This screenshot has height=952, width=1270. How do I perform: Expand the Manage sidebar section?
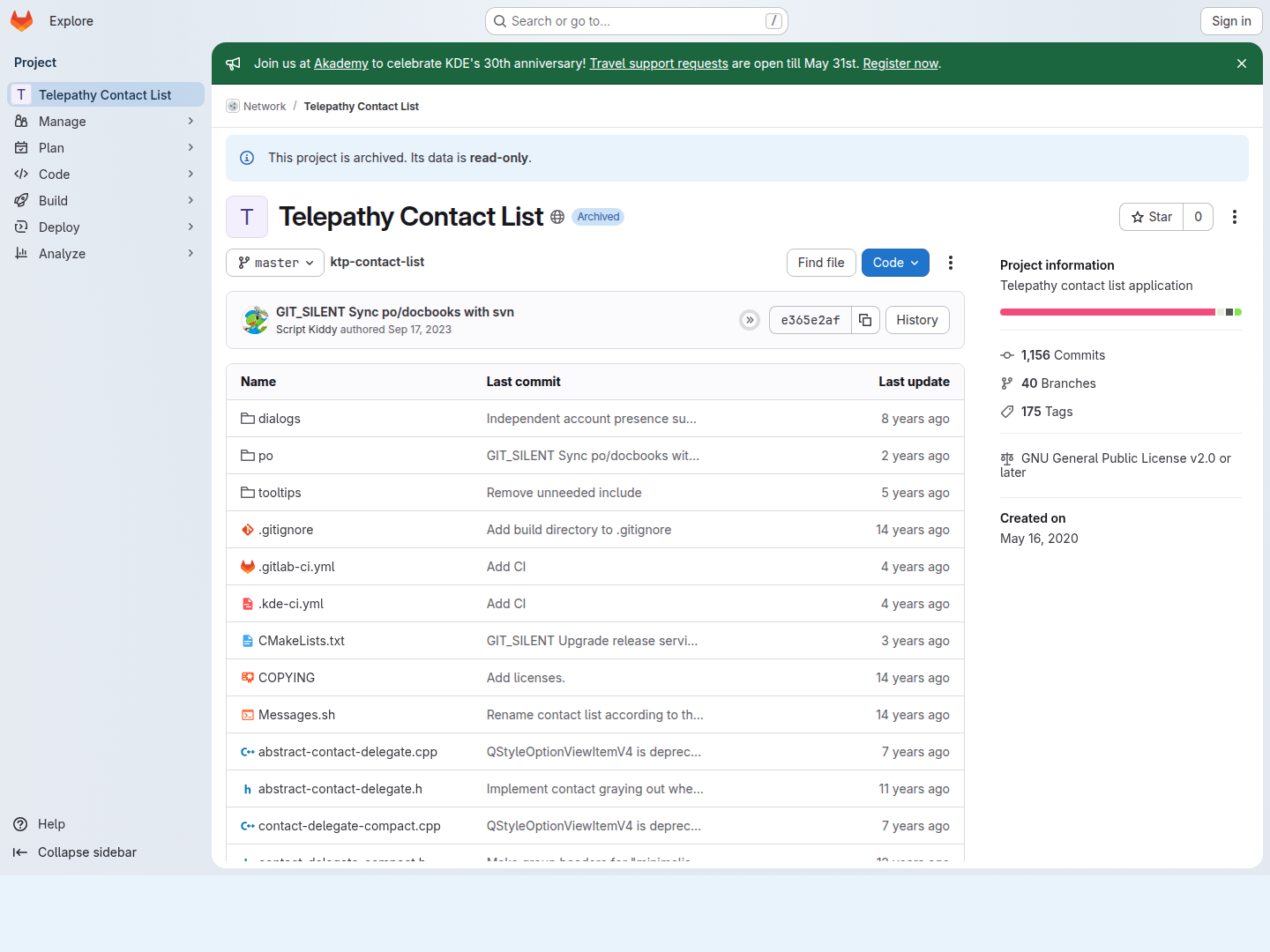tap(106, 122)
